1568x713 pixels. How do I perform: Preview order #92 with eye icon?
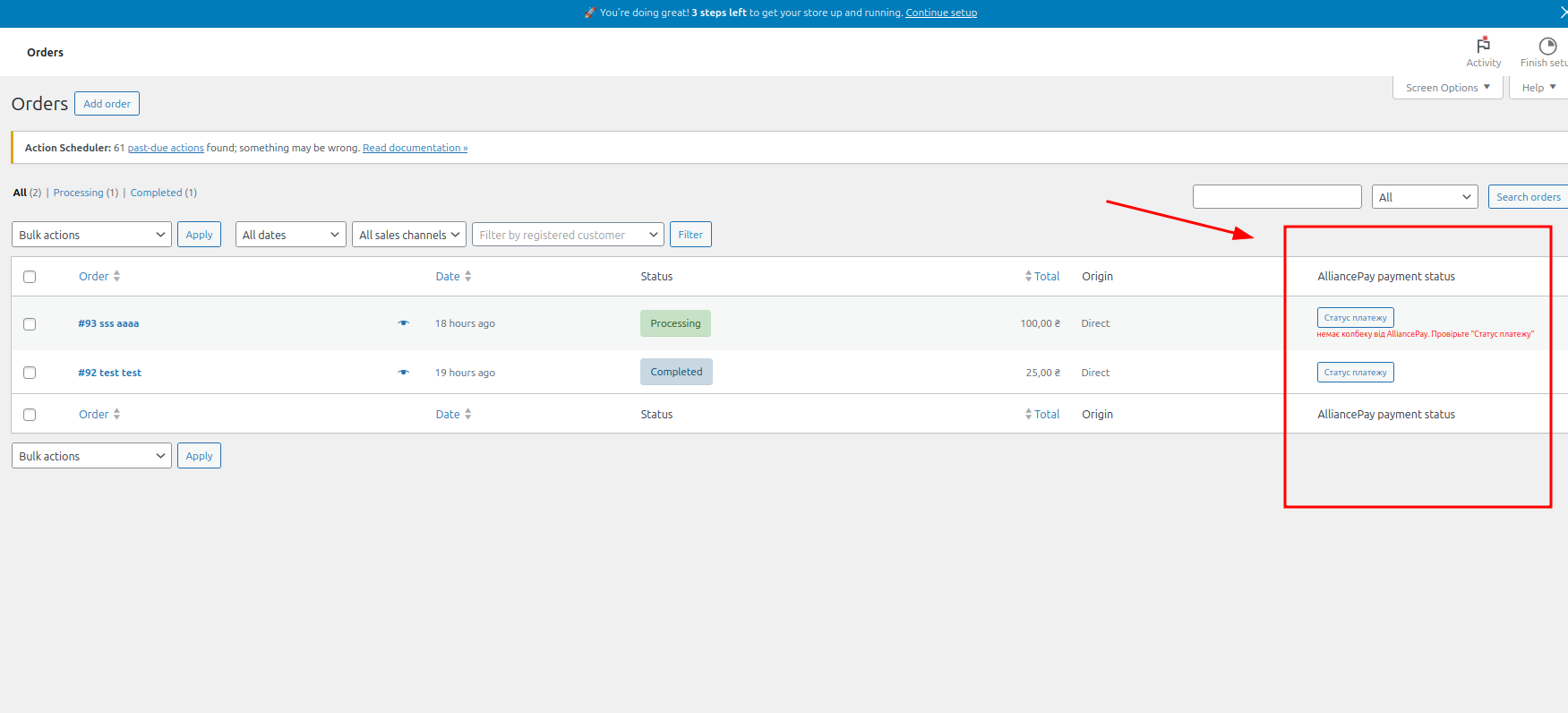pos(404,373)
